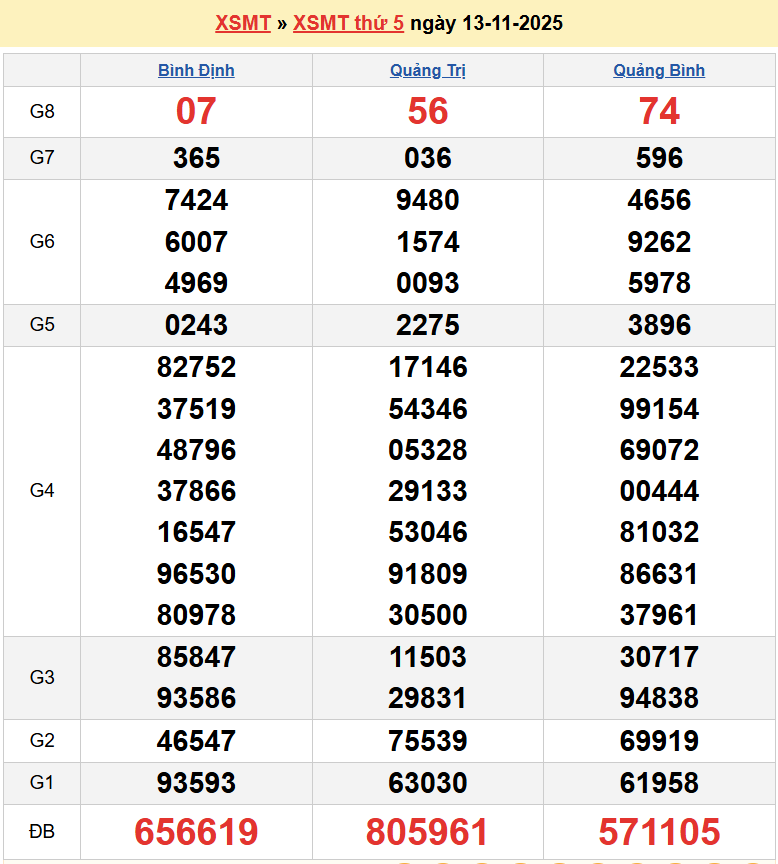Click Quảng Bình special prize number 571105
The width and height of the screenshot is (778, 864).
coord(659,832)
